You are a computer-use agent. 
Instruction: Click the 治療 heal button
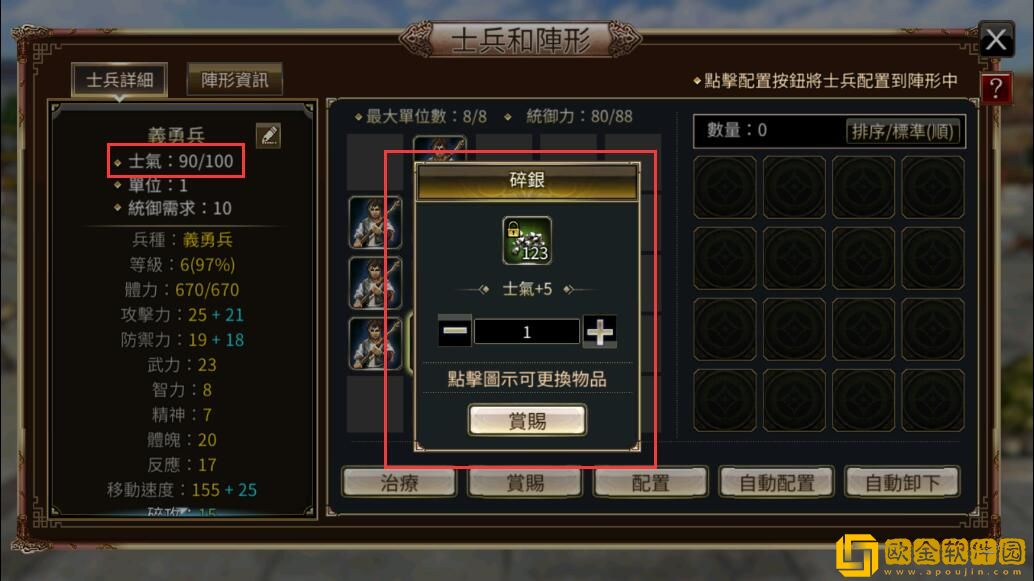coord(399,483)
